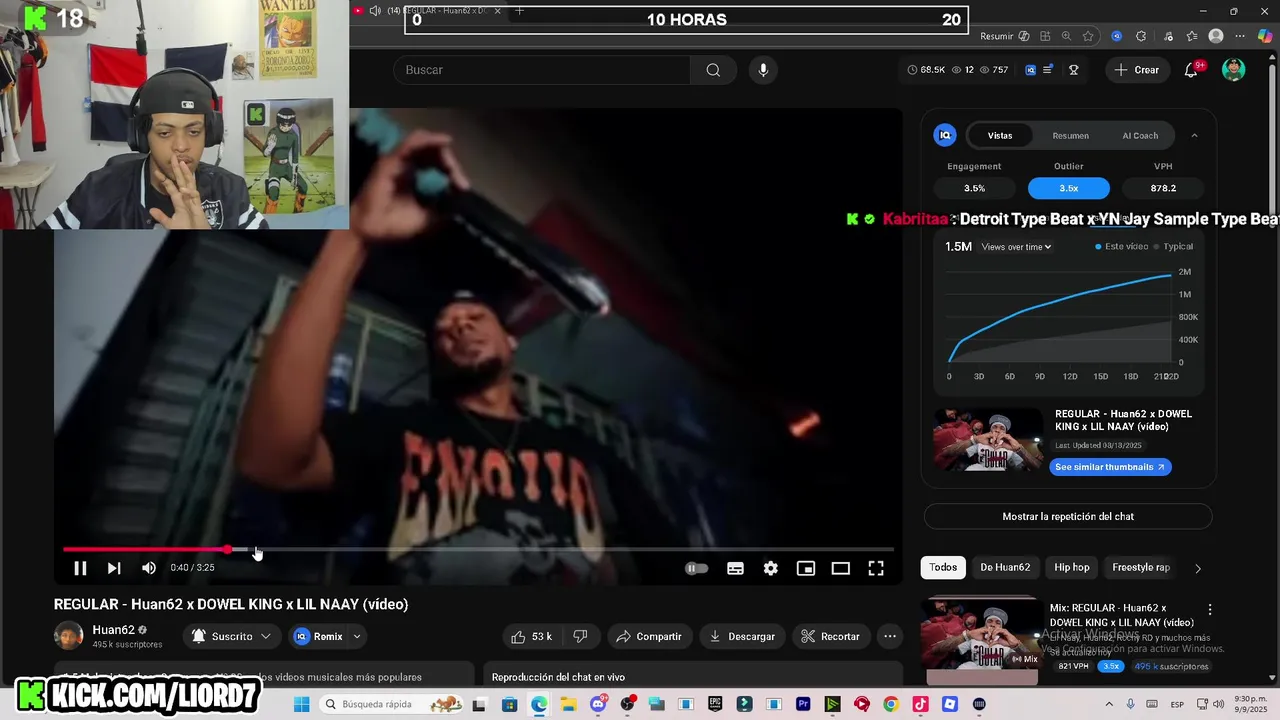The height and width of the screenshot is (720, 1280).
Task: Switch to the AI Coach tab
Action: pyautogui.click(x=1140, y=135)
